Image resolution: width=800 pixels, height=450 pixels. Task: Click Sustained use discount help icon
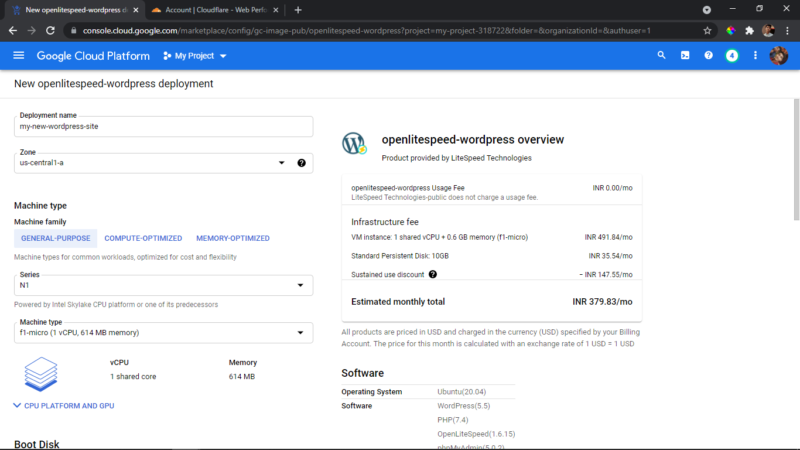[433, 274]
